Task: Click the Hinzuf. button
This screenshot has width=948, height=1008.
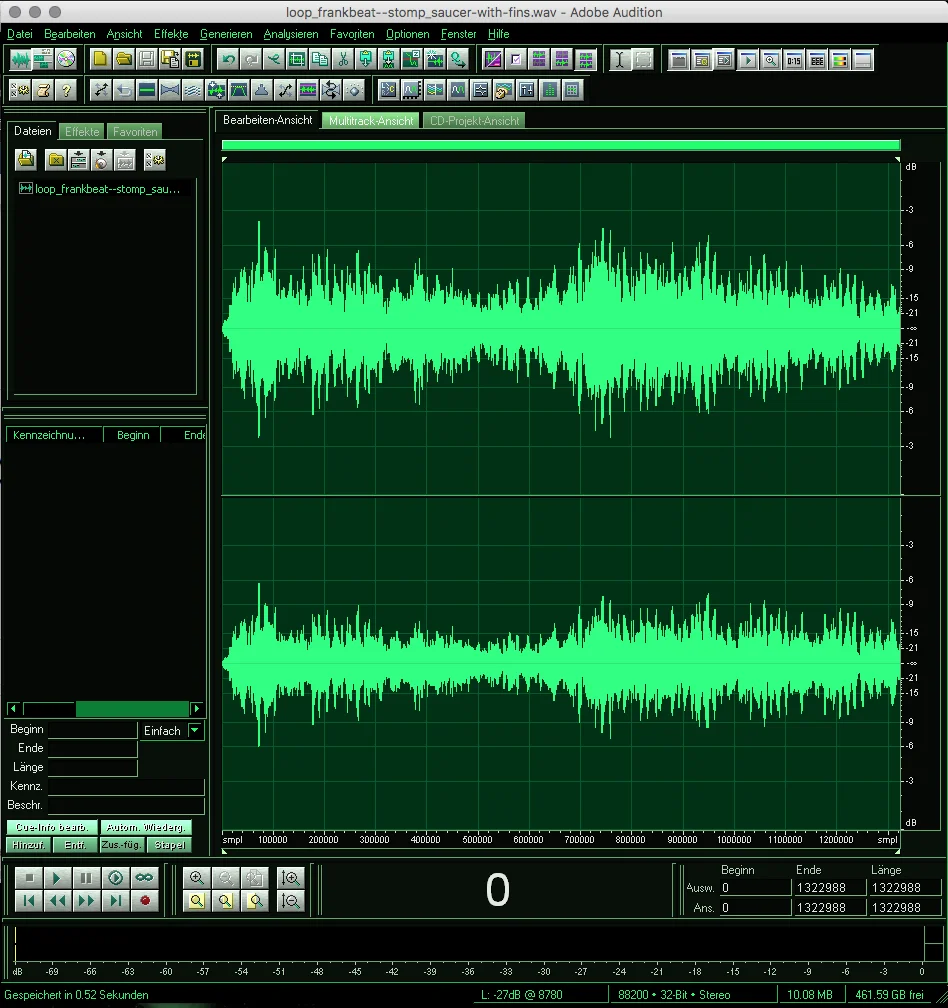Action: (29, 845)
